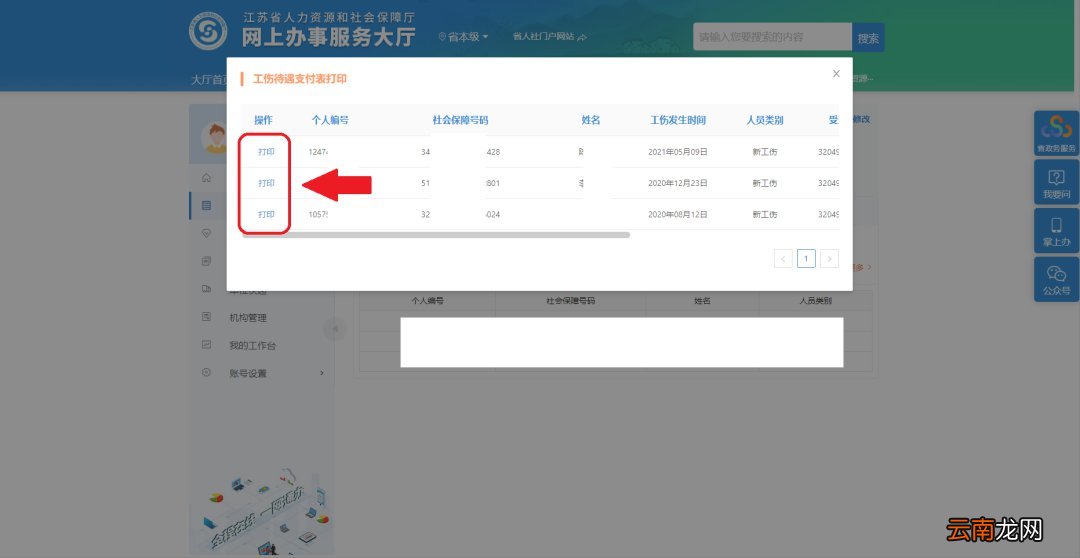The height and width of the screenshot is (558, 1080).
Task: Click the 账号设置 gear icon
Action: click(206, 373)
